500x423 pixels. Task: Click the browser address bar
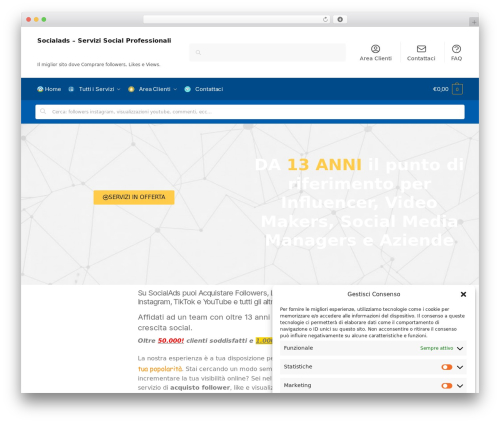coord(237,19)
